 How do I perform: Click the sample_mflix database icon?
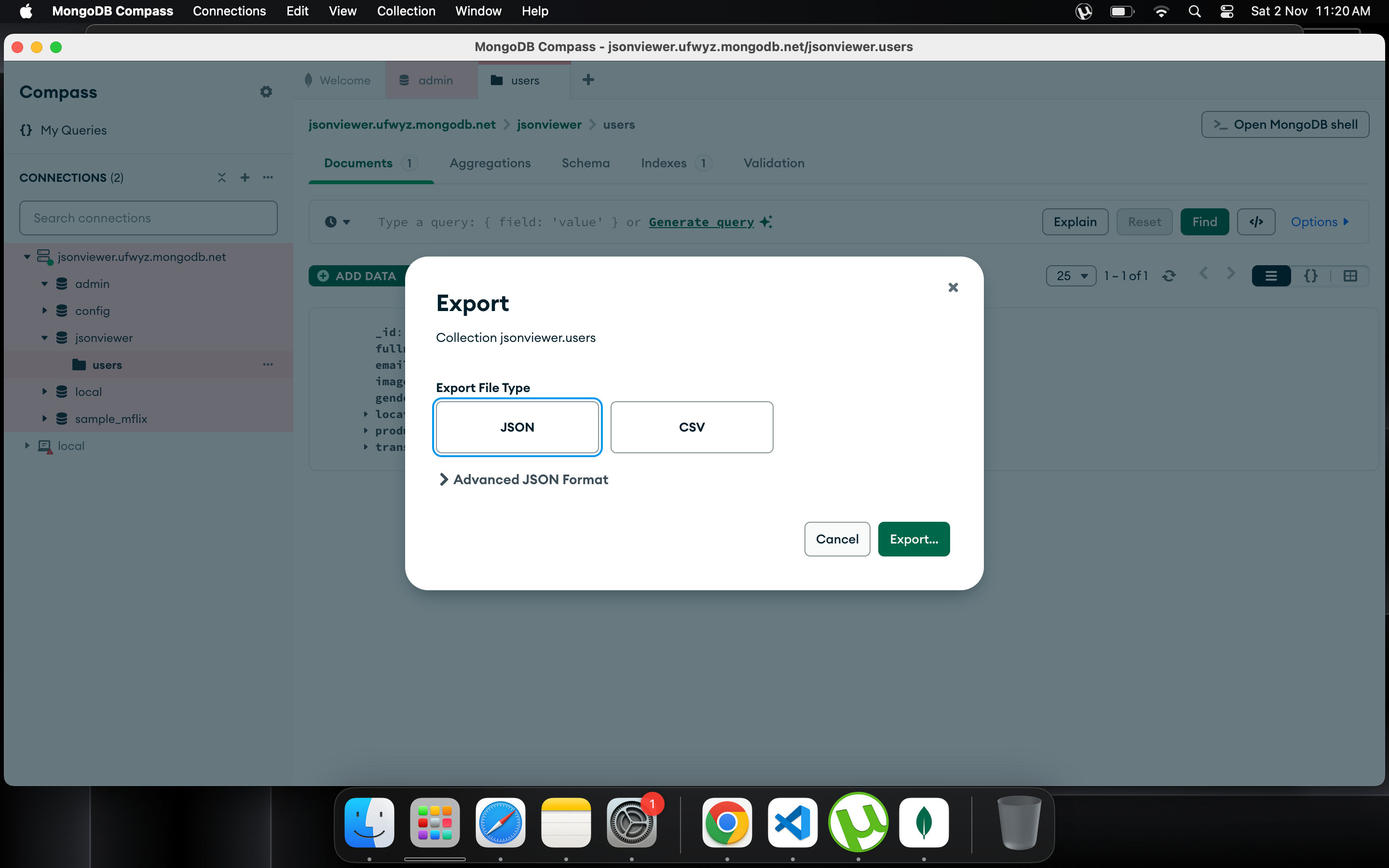[62, 419]
